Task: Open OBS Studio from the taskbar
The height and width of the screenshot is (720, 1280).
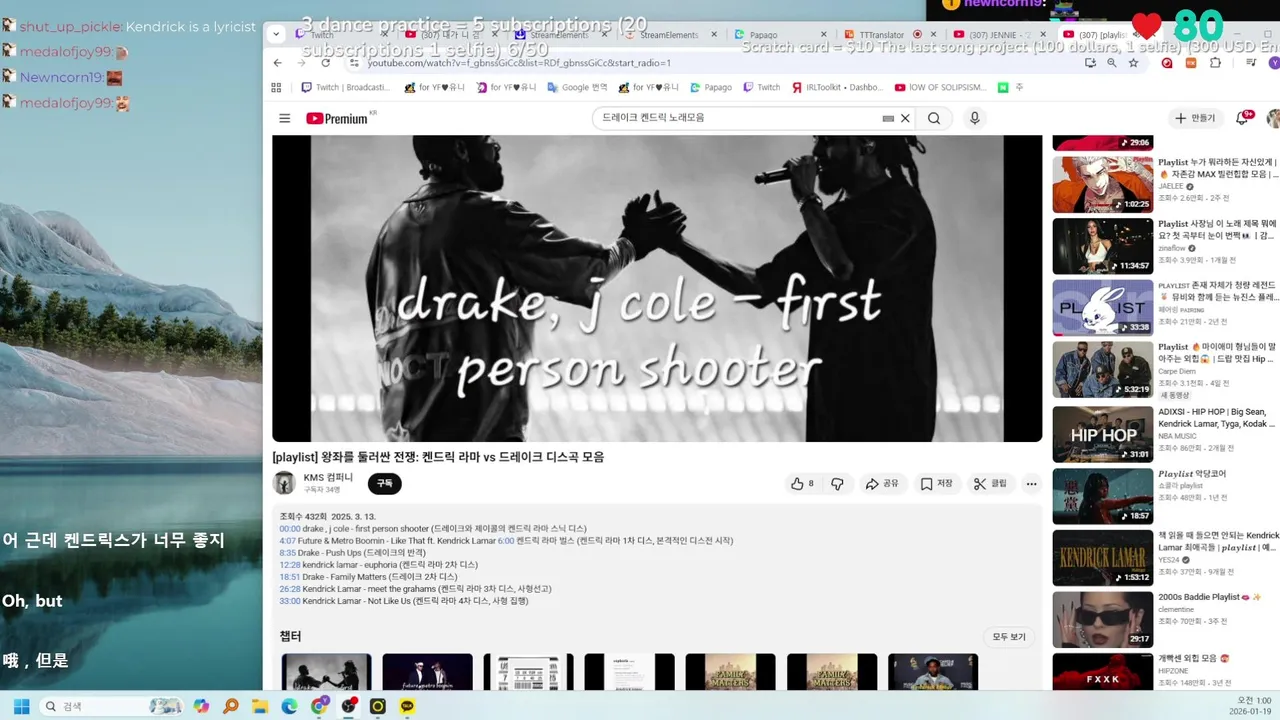Action: [x=349, y=706]
